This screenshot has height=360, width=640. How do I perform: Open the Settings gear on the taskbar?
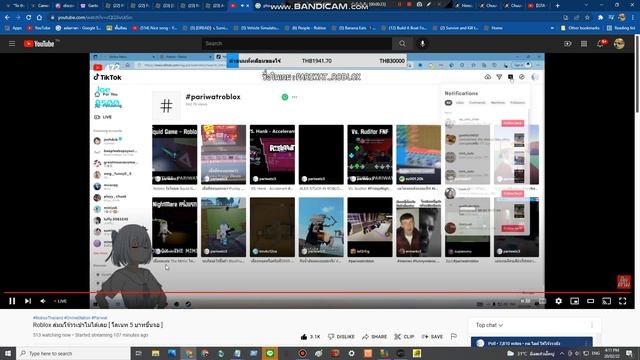pyautogui.click(x=351, y=353)
